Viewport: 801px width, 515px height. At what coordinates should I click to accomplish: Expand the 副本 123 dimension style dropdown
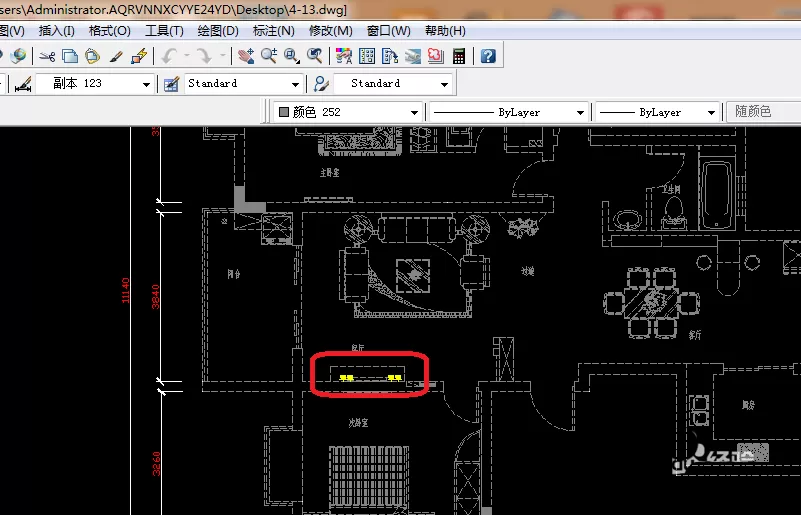[146, 84]
